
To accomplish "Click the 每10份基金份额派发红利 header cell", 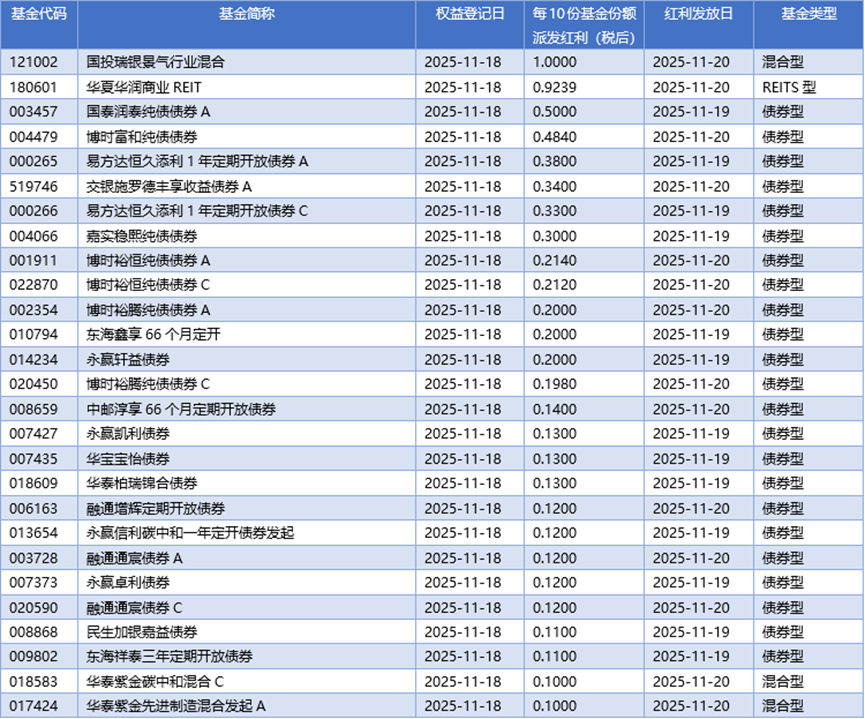I will tap(584, 25).
